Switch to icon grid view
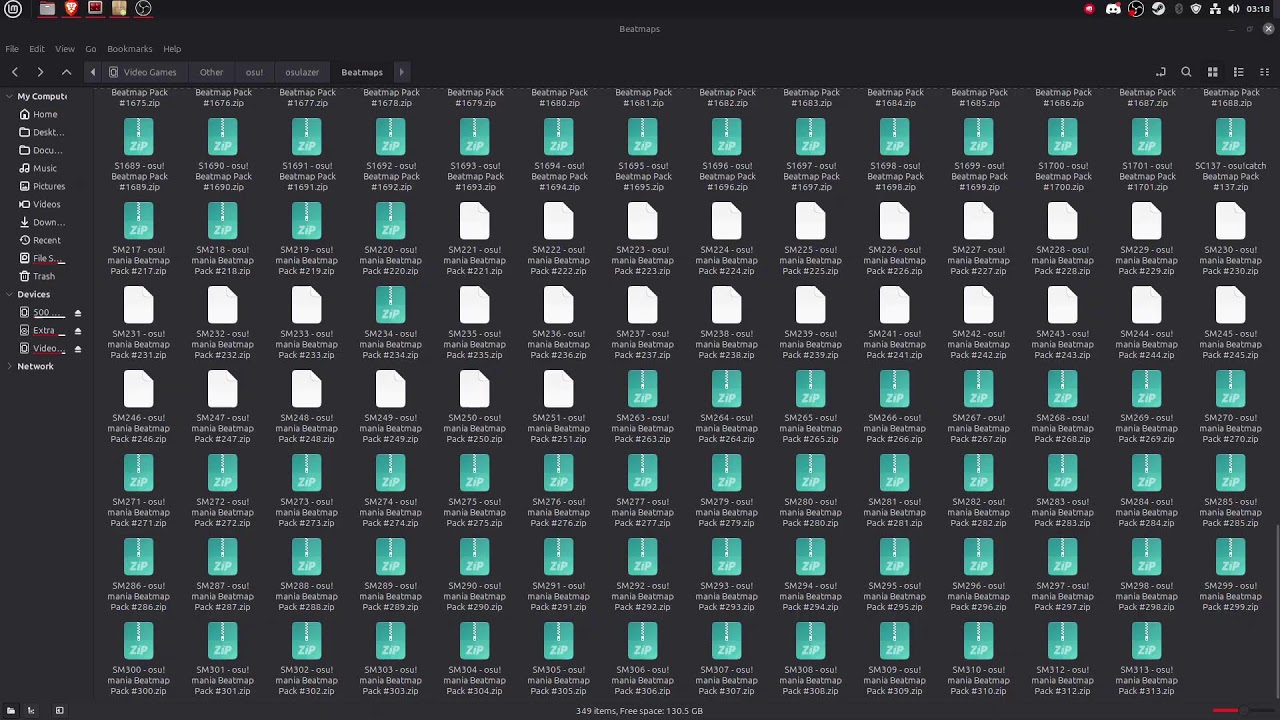Image resolution: width=1280 pixels, height=720 pixels. pyautogui.click(x=1212, y=72)
